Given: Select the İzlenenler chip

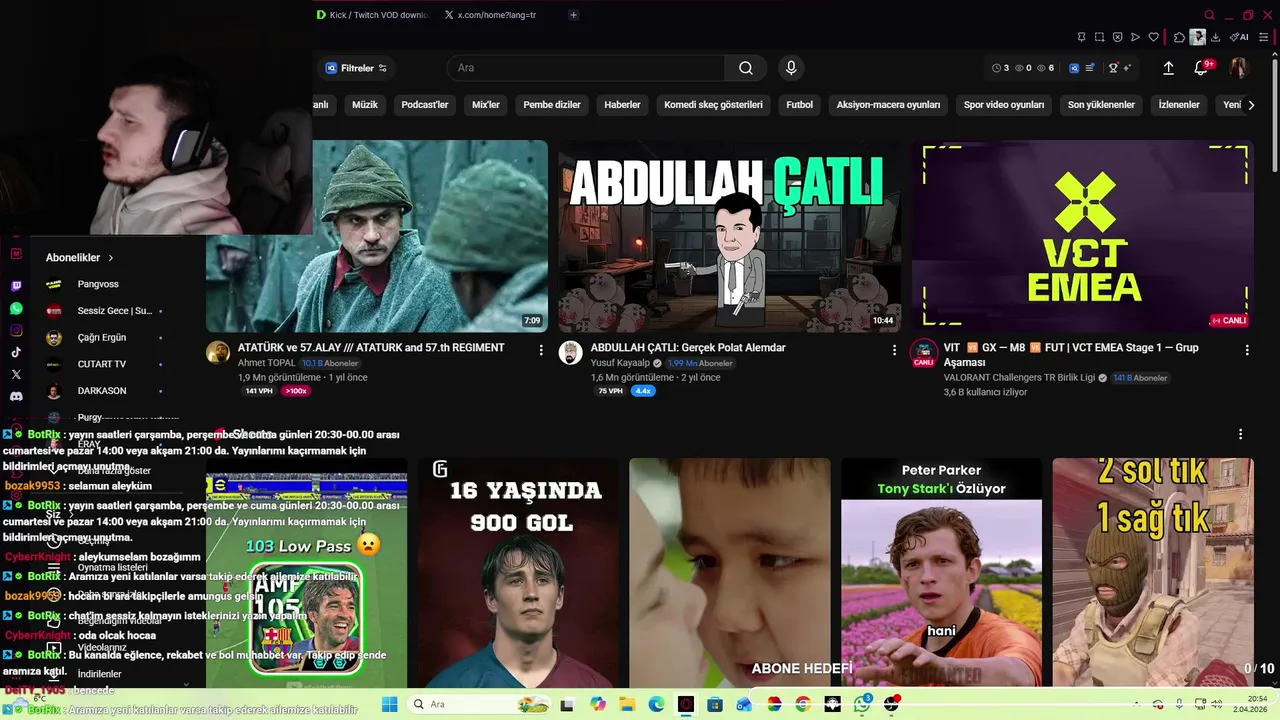Looking at the screenshot, I should coord(1179,105).
